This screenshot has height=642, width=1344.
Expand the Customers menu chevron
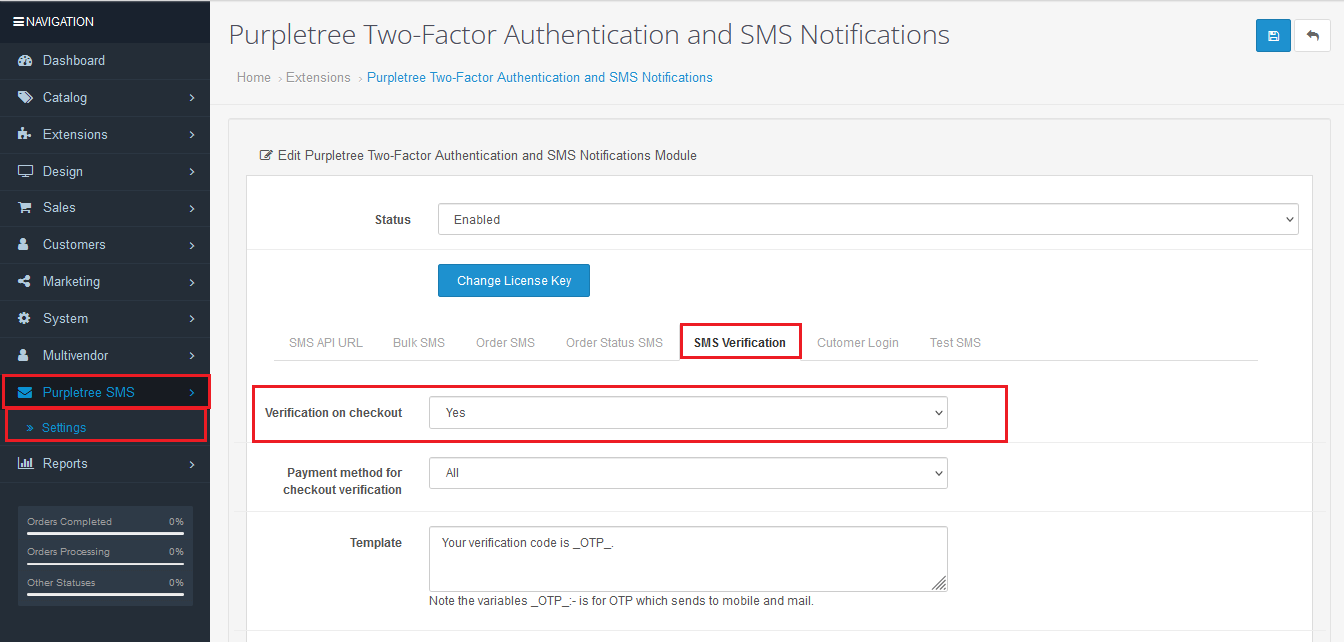[x=191, y=245]
